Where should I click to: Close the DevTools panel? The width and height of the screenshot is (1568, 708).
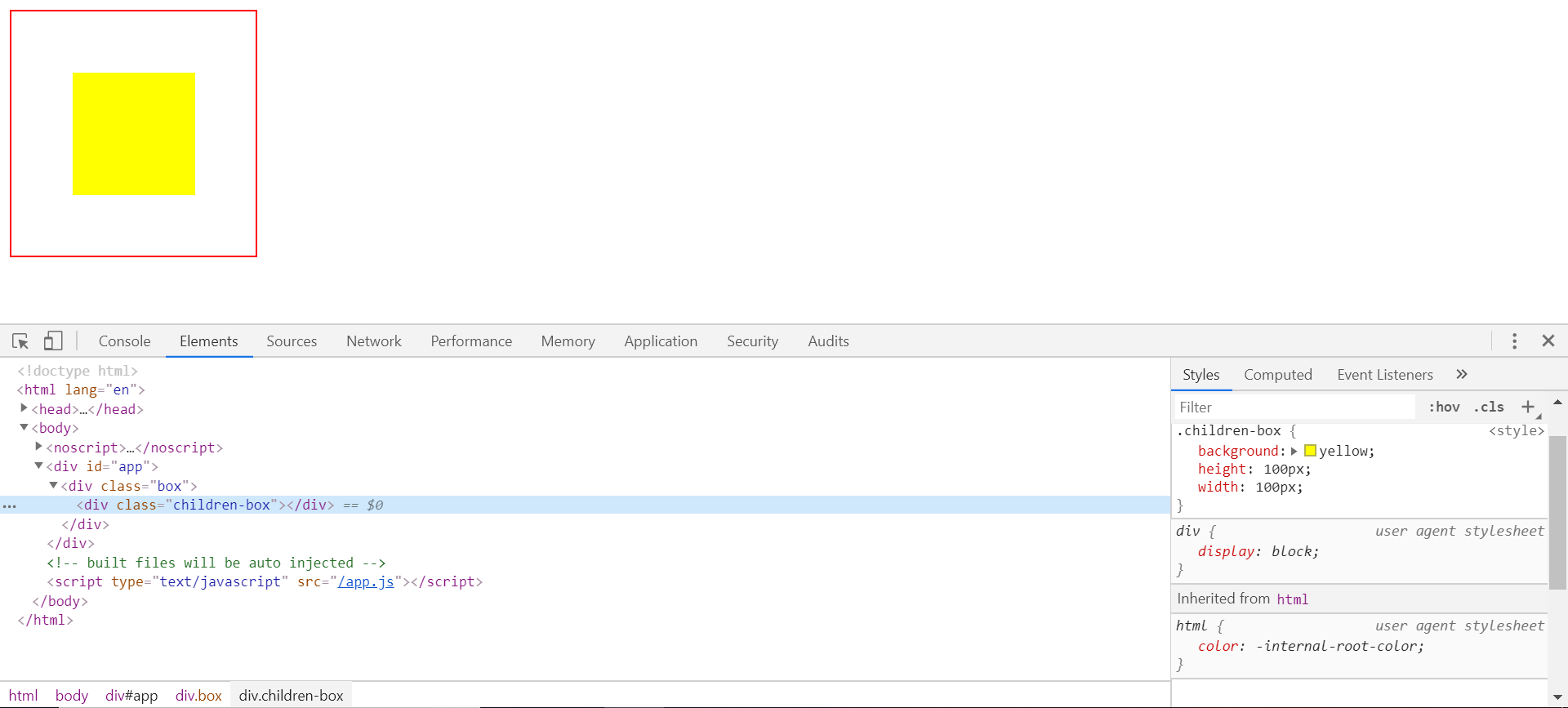point(1548,341)
